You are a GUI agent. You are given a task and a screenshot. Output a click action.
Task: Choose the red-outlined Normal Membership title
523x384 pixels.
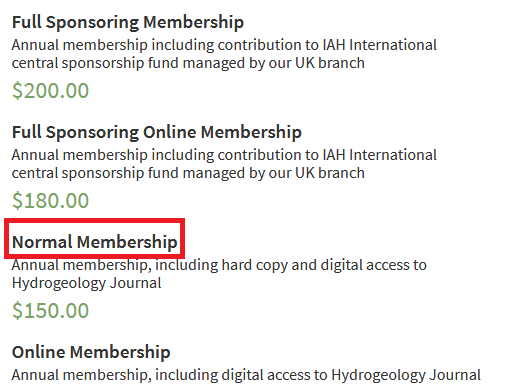click(x=94, y=242)
